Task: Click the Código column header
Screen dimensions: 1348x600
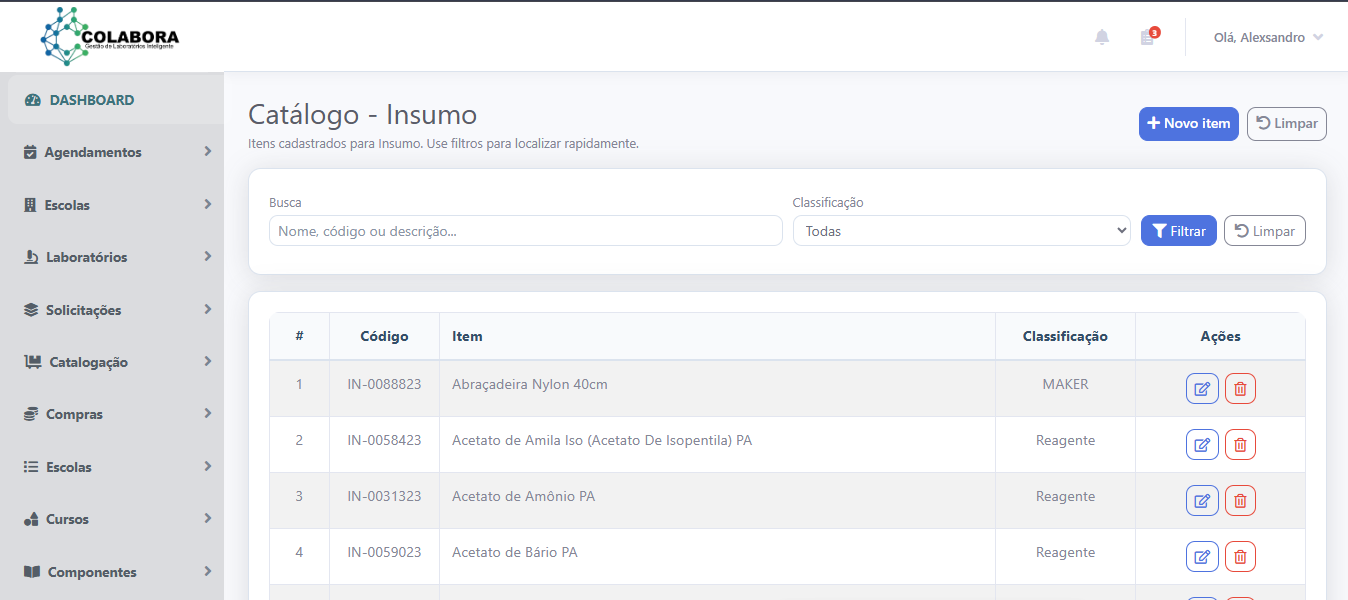Action: tap(384, 336)
